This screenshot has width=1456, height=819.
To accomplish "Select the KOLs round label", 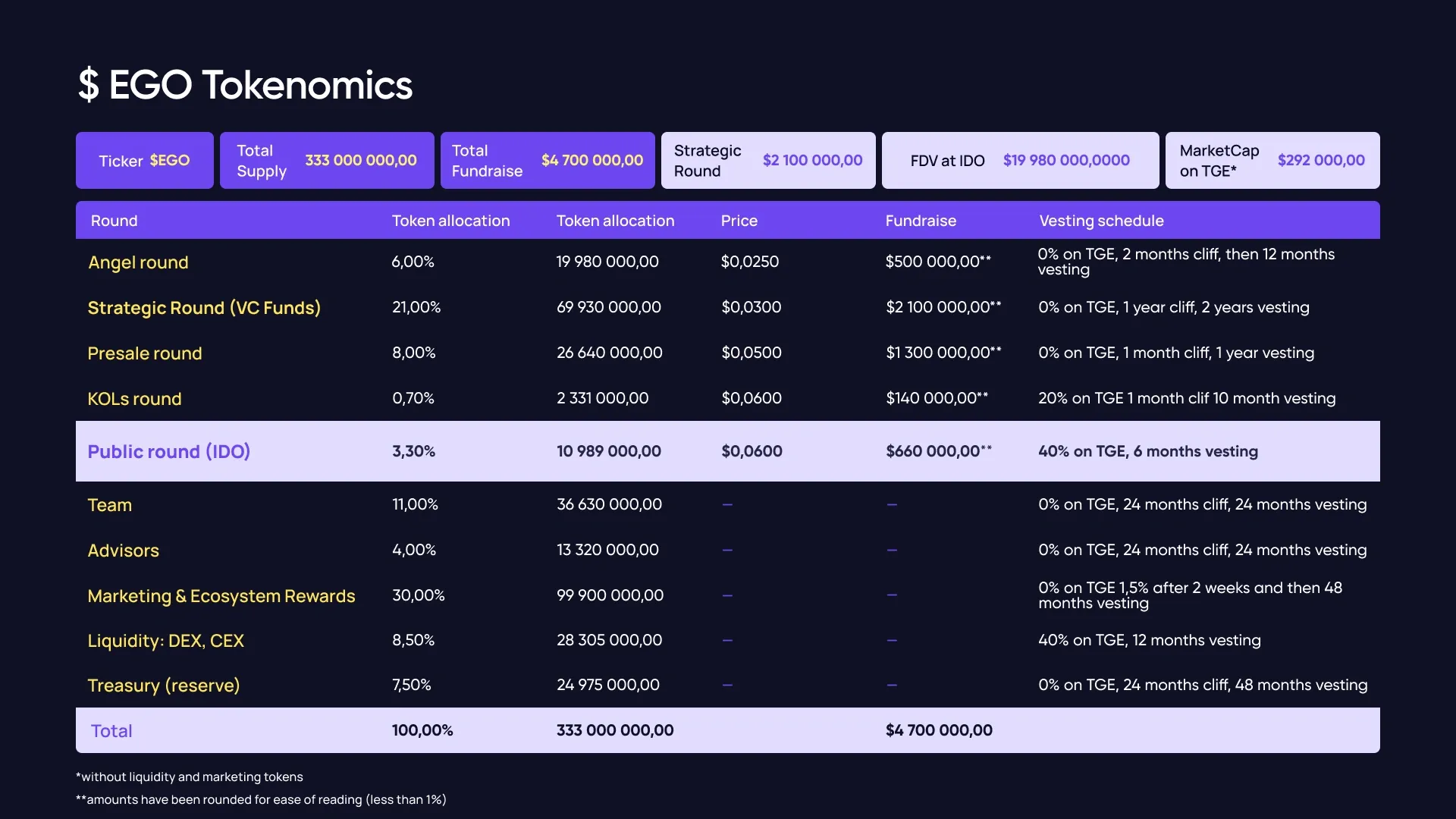I will click(134, 399).
